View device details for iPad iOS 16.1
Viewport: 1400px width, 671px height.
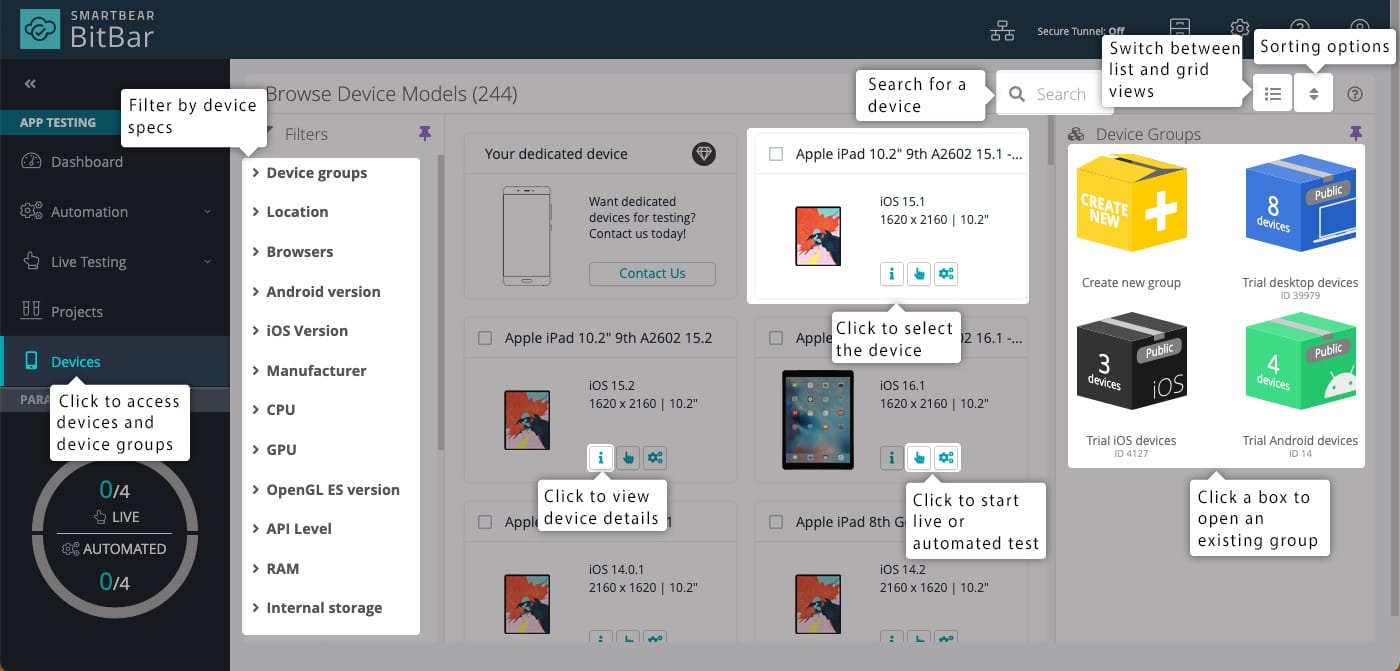click(891, 457)
